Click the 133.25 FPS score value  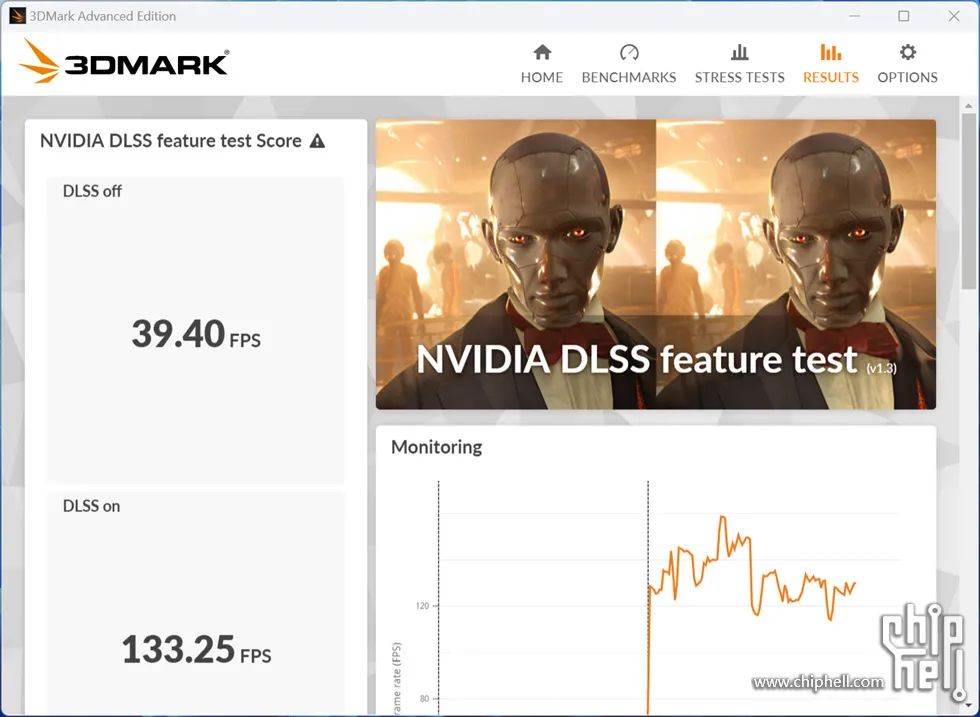coord(196,649)
